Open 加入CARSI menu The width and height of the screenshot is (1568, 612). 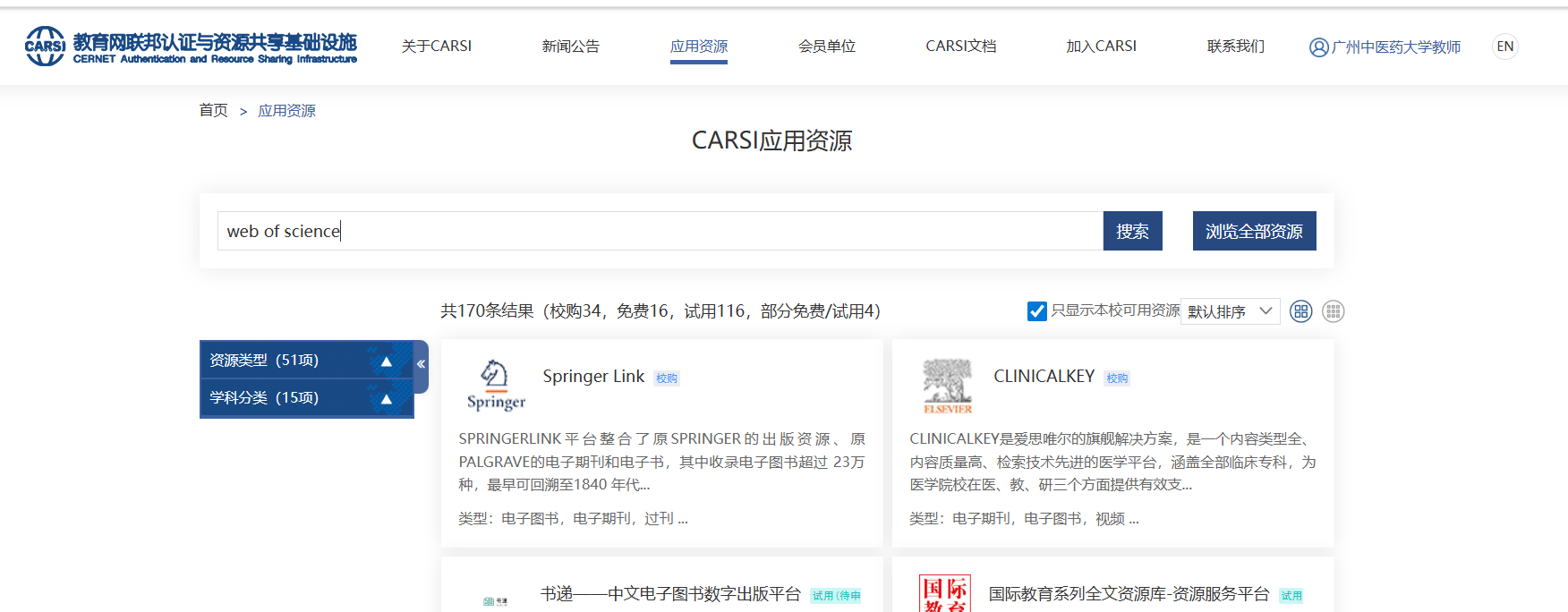pos(1102,46)
